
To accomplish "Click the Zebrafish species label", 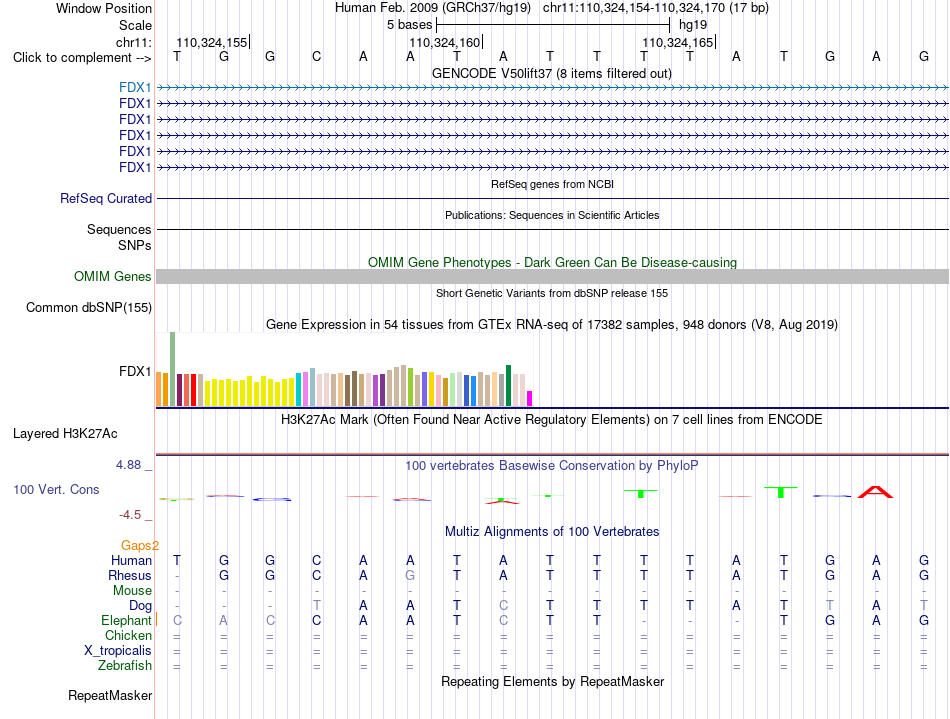I will pyautogui.click(x=125, y=665).
